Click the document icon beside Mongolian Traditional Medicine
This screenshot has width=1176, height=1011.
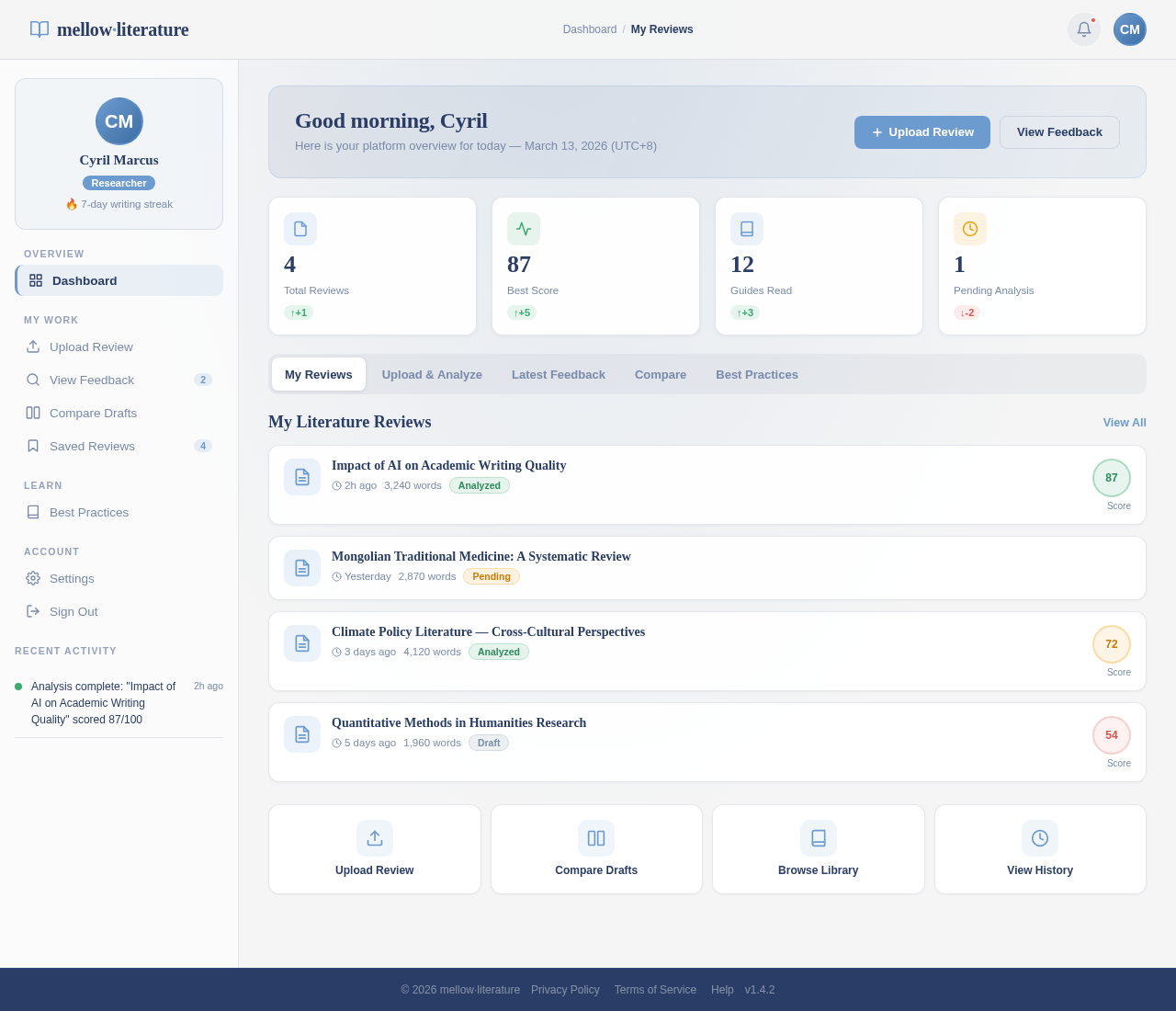[x=301, y=567]
